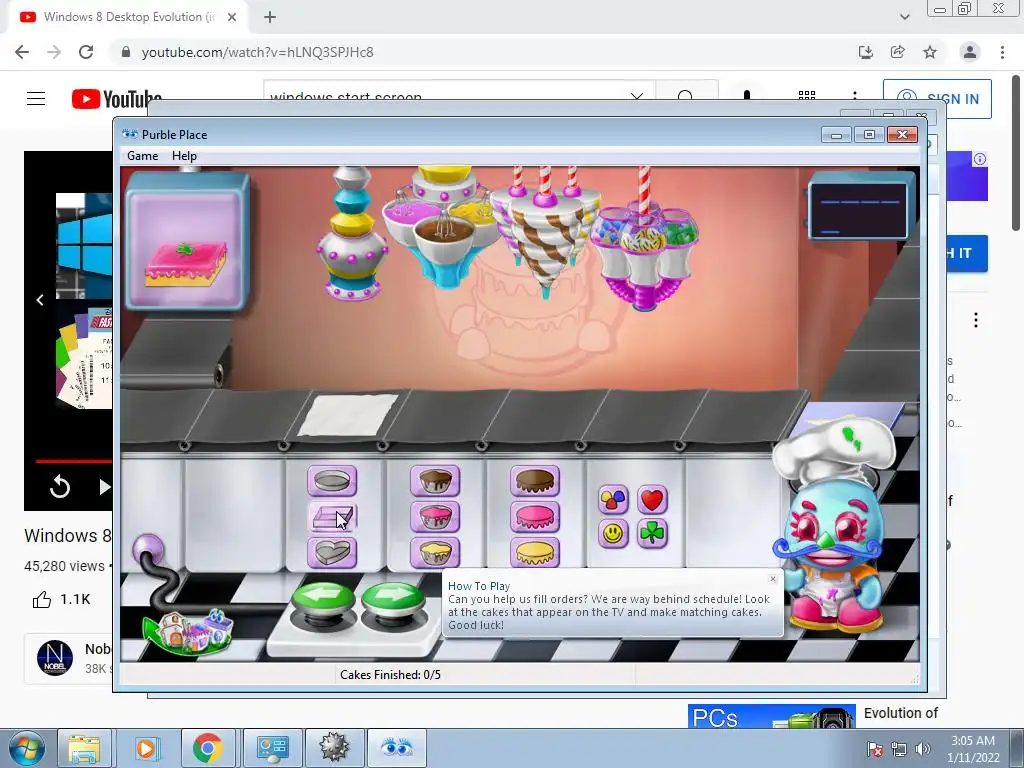Click the Cakes Finished: 0/5 status text
This screenshot has height=768, width=1024.
[390, 675]
